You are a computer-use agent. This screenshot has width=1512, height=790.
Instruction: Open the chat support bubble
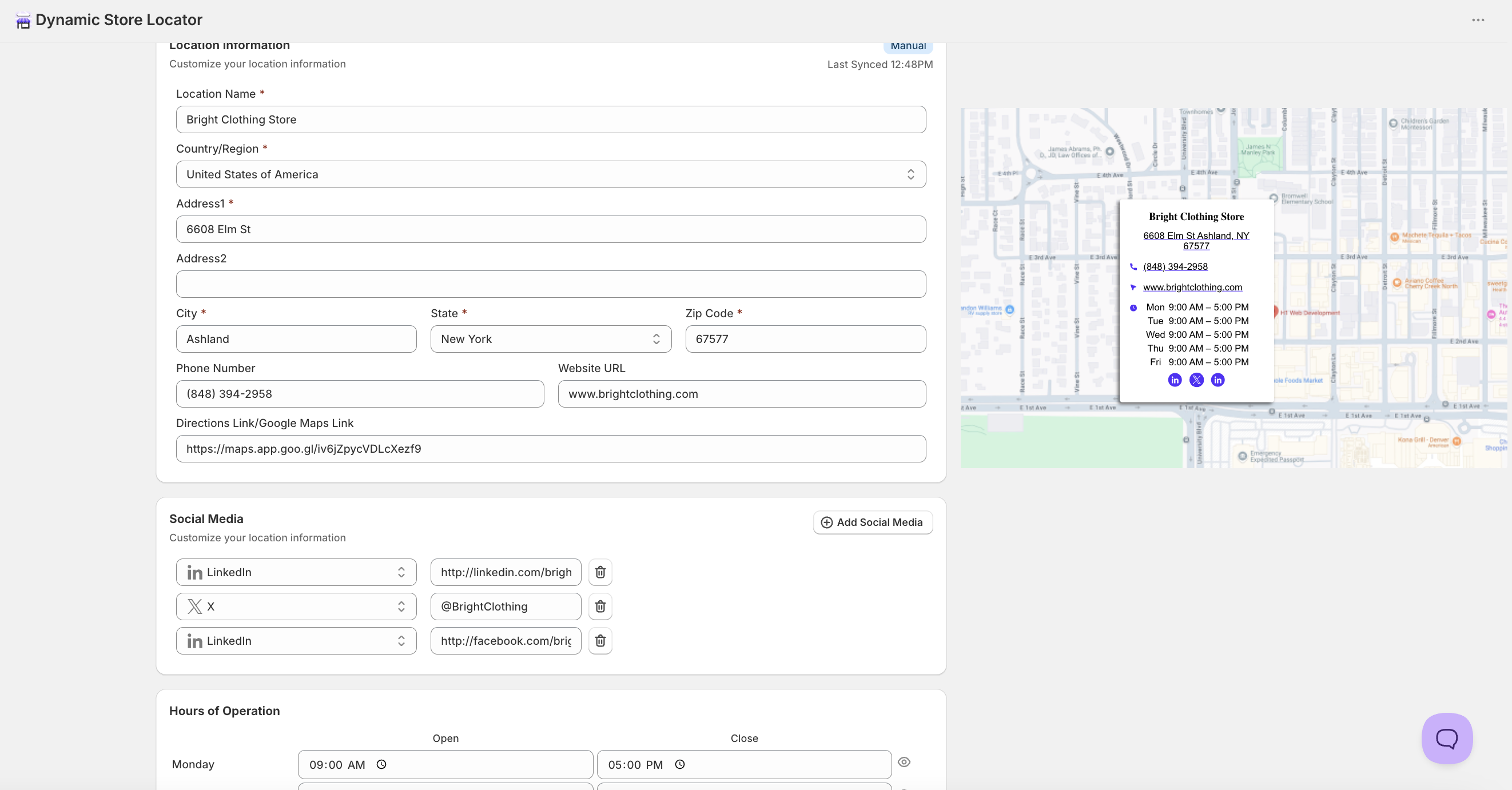[1447, 739]
